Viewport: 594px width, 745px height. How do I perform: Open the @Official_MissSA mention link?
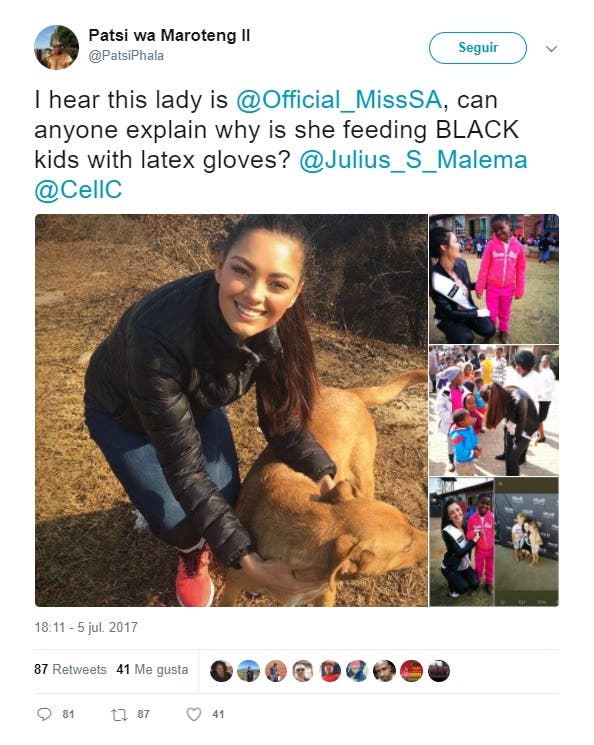point(339,100)
